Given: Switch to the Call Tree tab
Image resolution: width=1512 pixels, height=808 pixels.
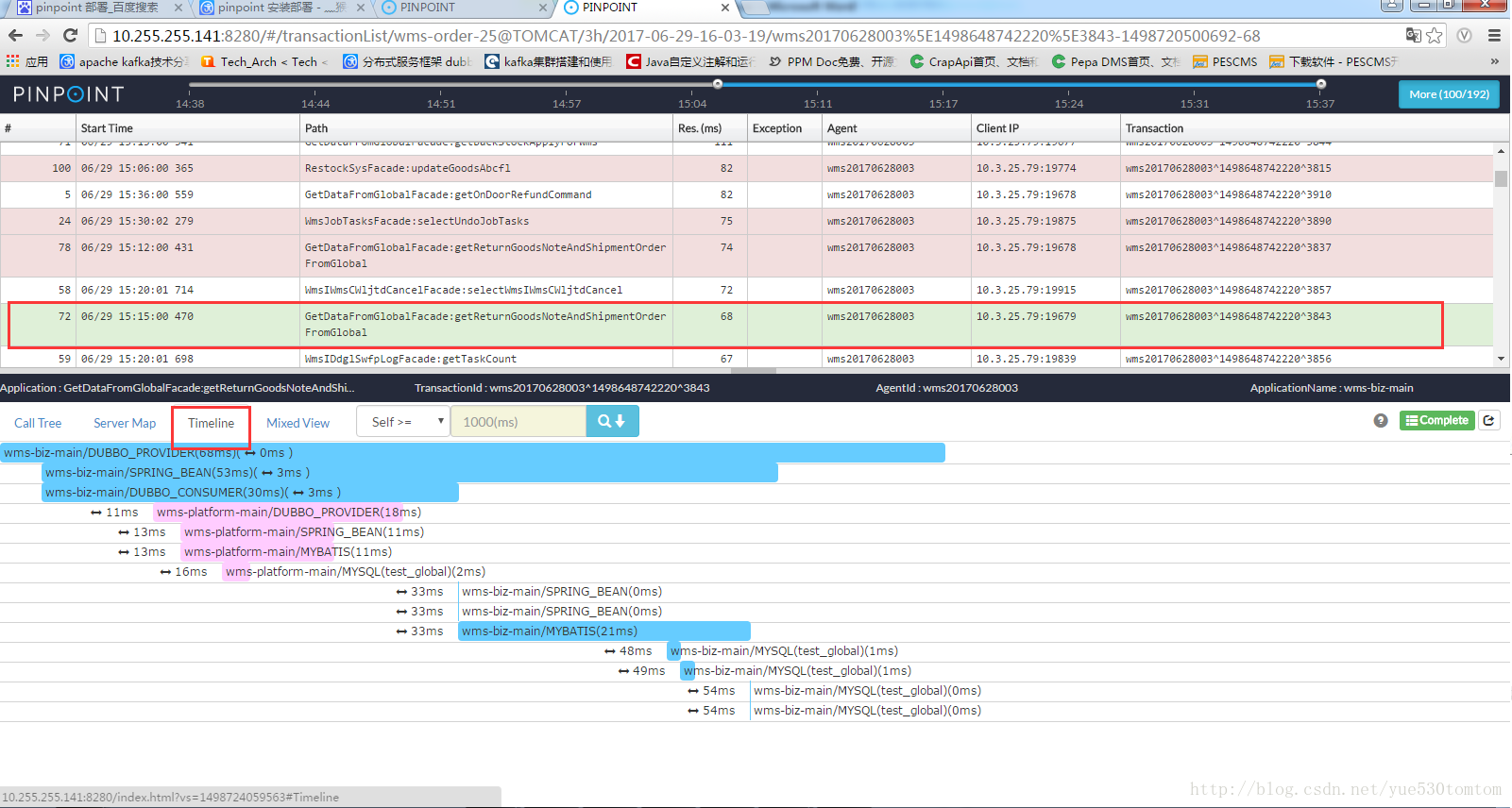Looking at the screenshot, I should coord(38,423).
